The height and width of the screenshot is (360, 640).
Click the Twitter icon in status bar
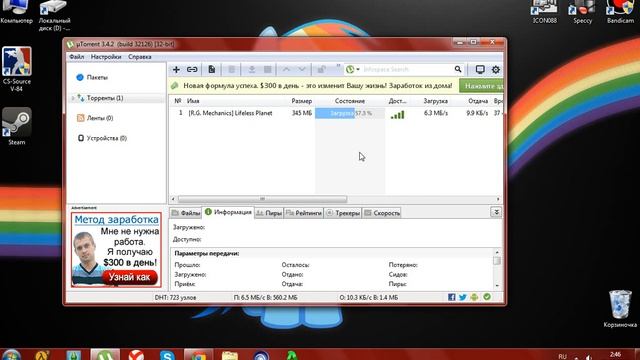[x=462, y=297]
